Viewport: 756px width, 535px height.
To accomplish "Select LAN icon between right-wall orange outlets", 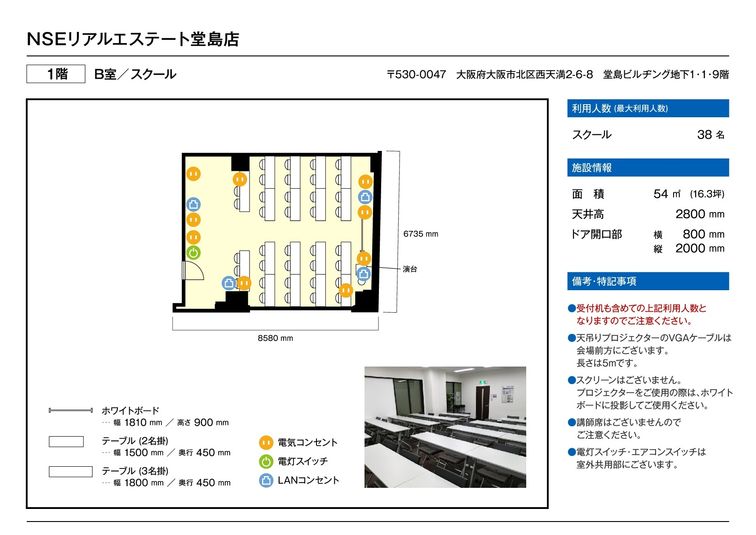I will pyautogui.click(x=365, y=197).
